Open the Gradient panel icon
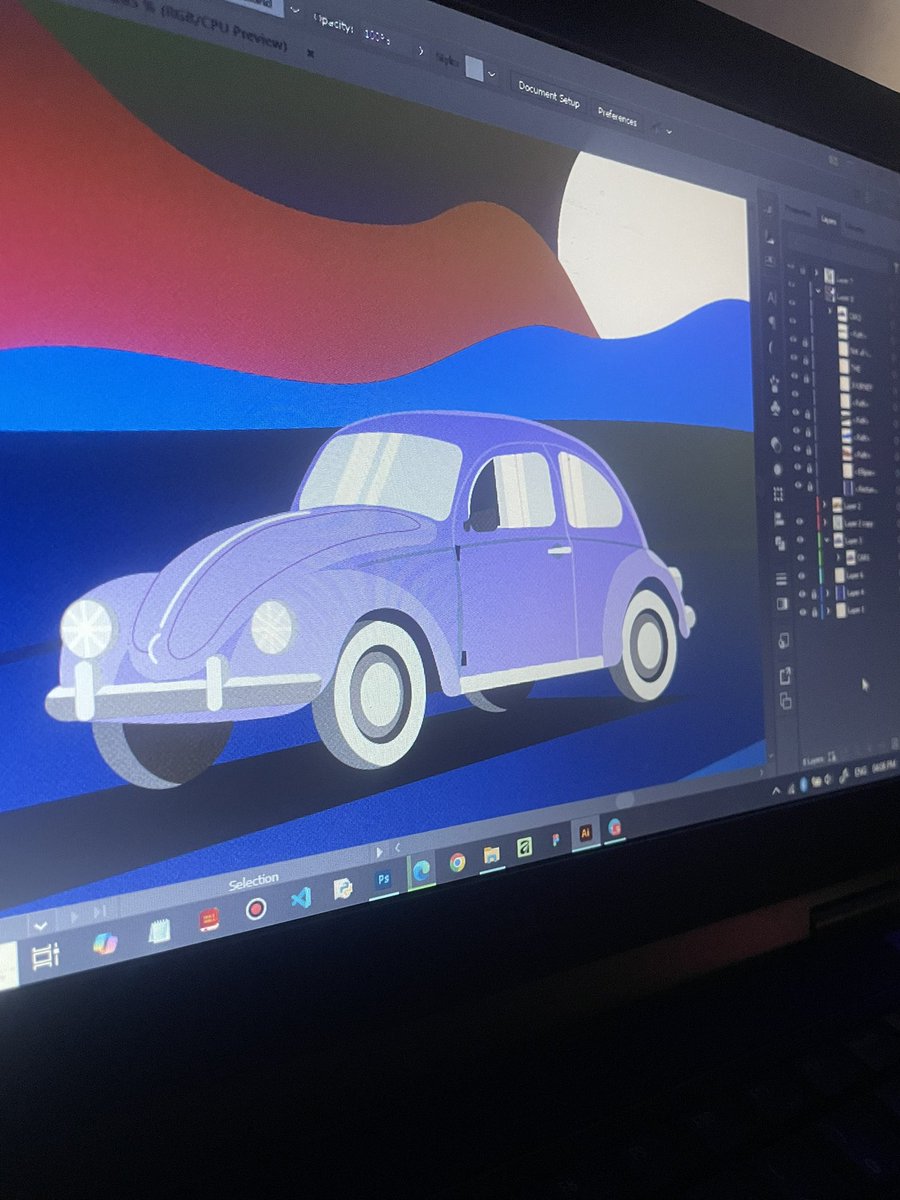 click(x=782, y=604)
